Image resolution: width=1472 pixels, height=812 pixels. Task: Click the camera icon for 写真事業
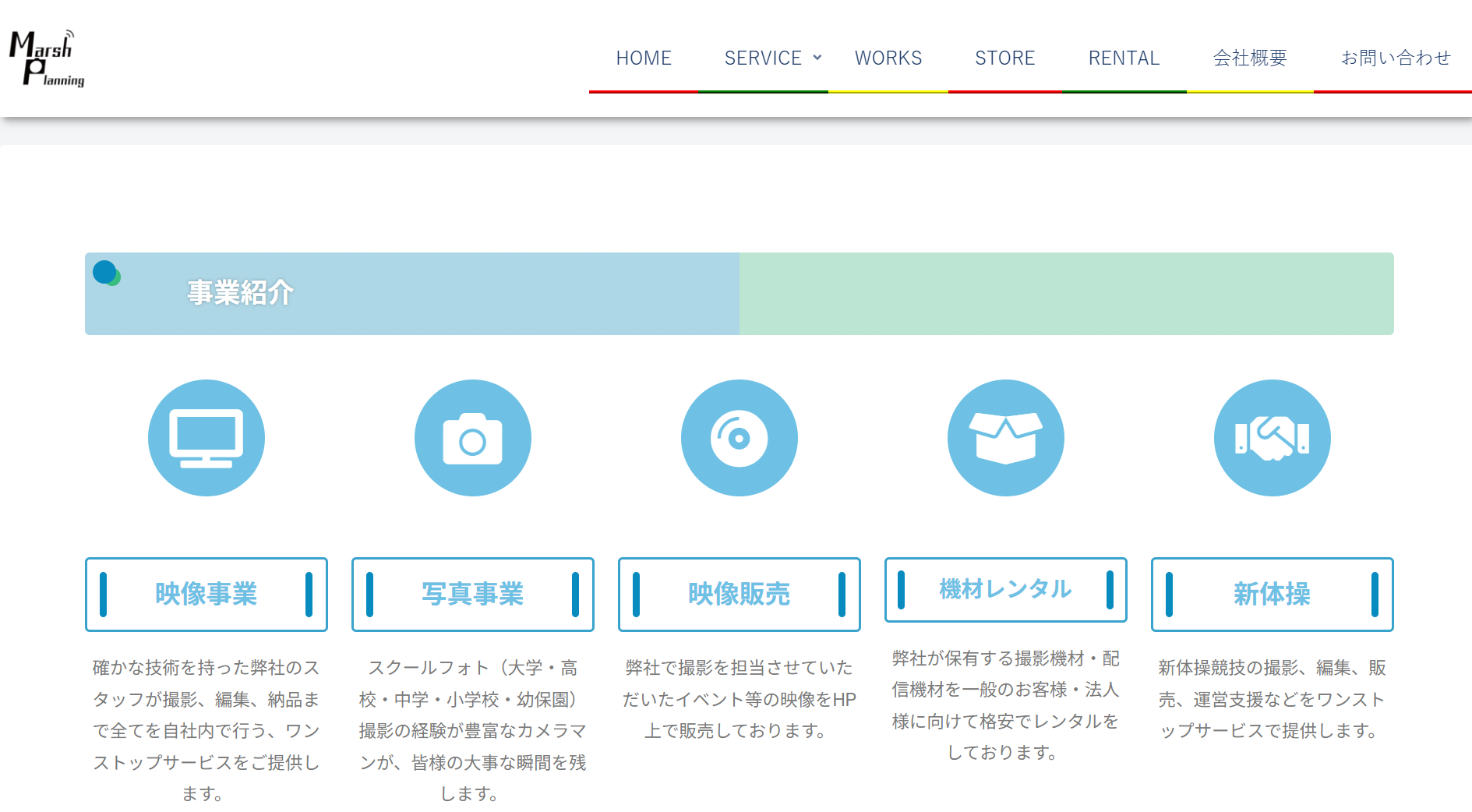473,438
